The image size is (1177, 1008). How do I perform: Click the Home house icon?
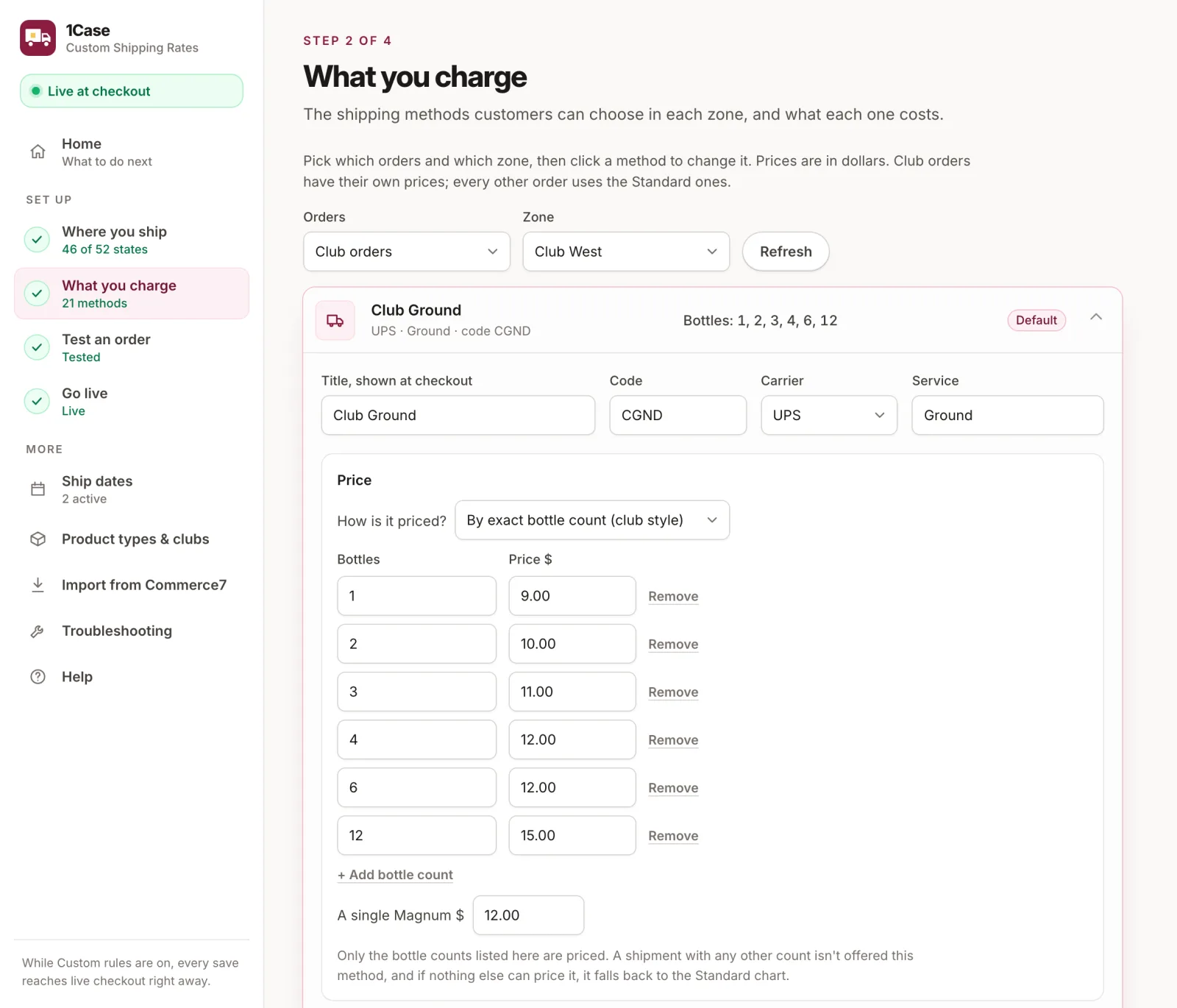coord(38,152)
